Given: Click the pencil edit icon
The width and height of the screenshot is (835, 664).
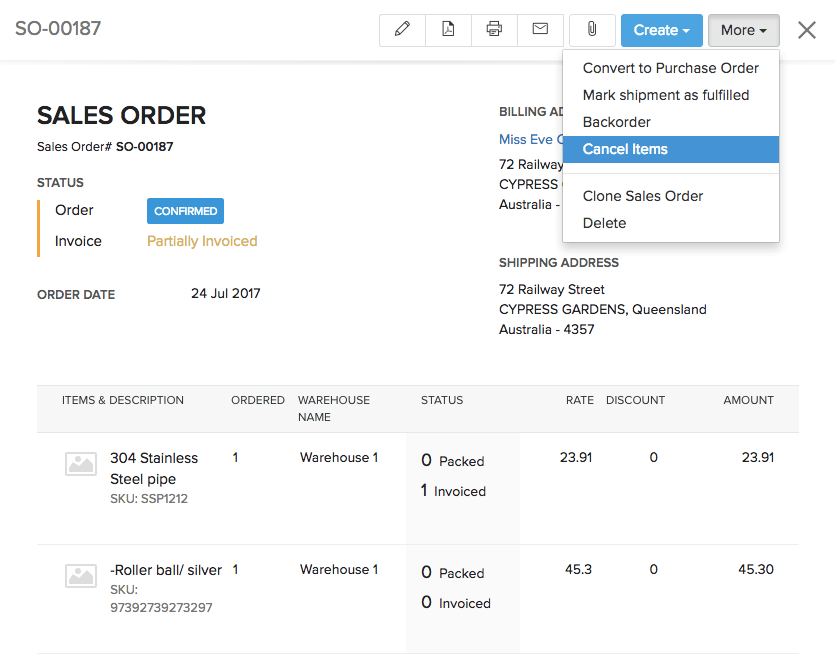Looking at the screenshot, I should coord(402,30).
